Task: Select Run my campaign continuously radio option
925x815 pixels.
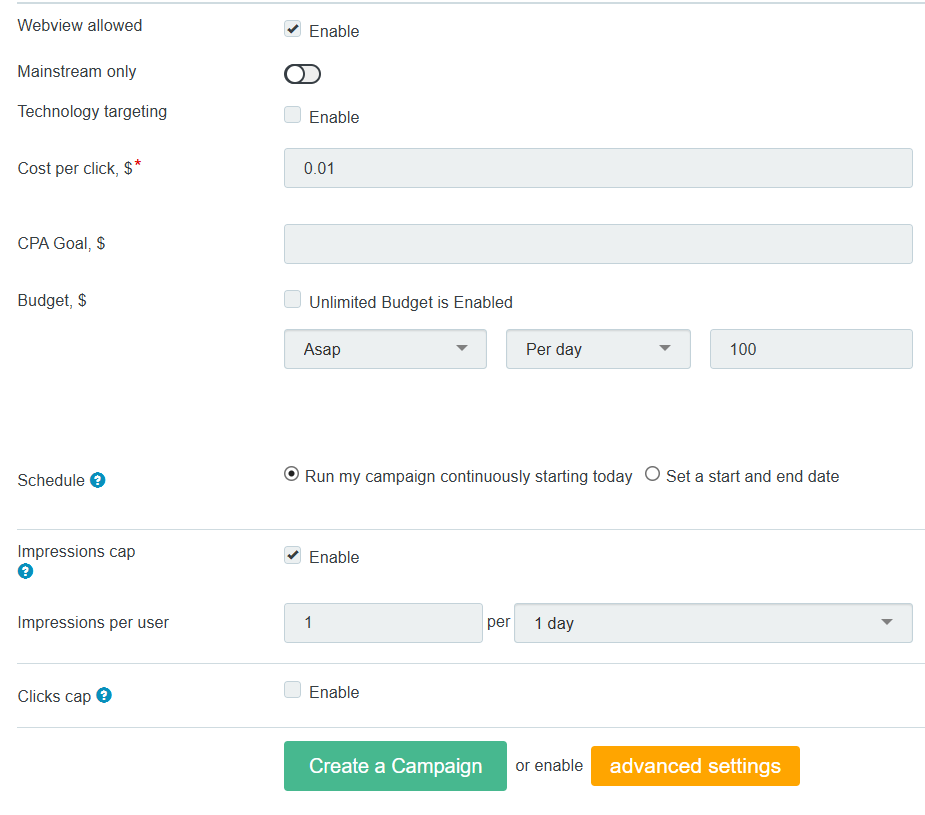Action: point(292,475)
